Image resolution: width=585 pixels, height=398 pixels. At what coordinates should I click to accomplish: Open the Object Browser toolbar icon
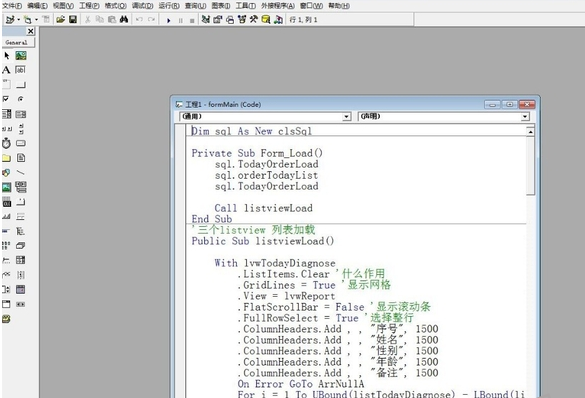[242, 19]
